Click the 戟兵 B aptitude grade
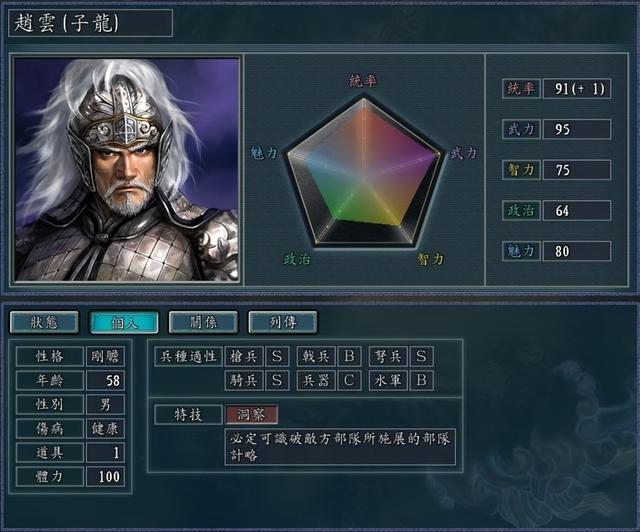The image size is (640, 532). click(349, 356)
